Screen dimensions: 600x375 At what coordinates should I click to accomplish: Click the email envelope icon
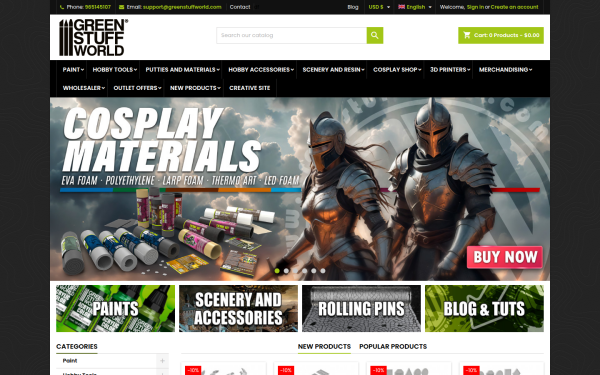(x=121, y=7)
